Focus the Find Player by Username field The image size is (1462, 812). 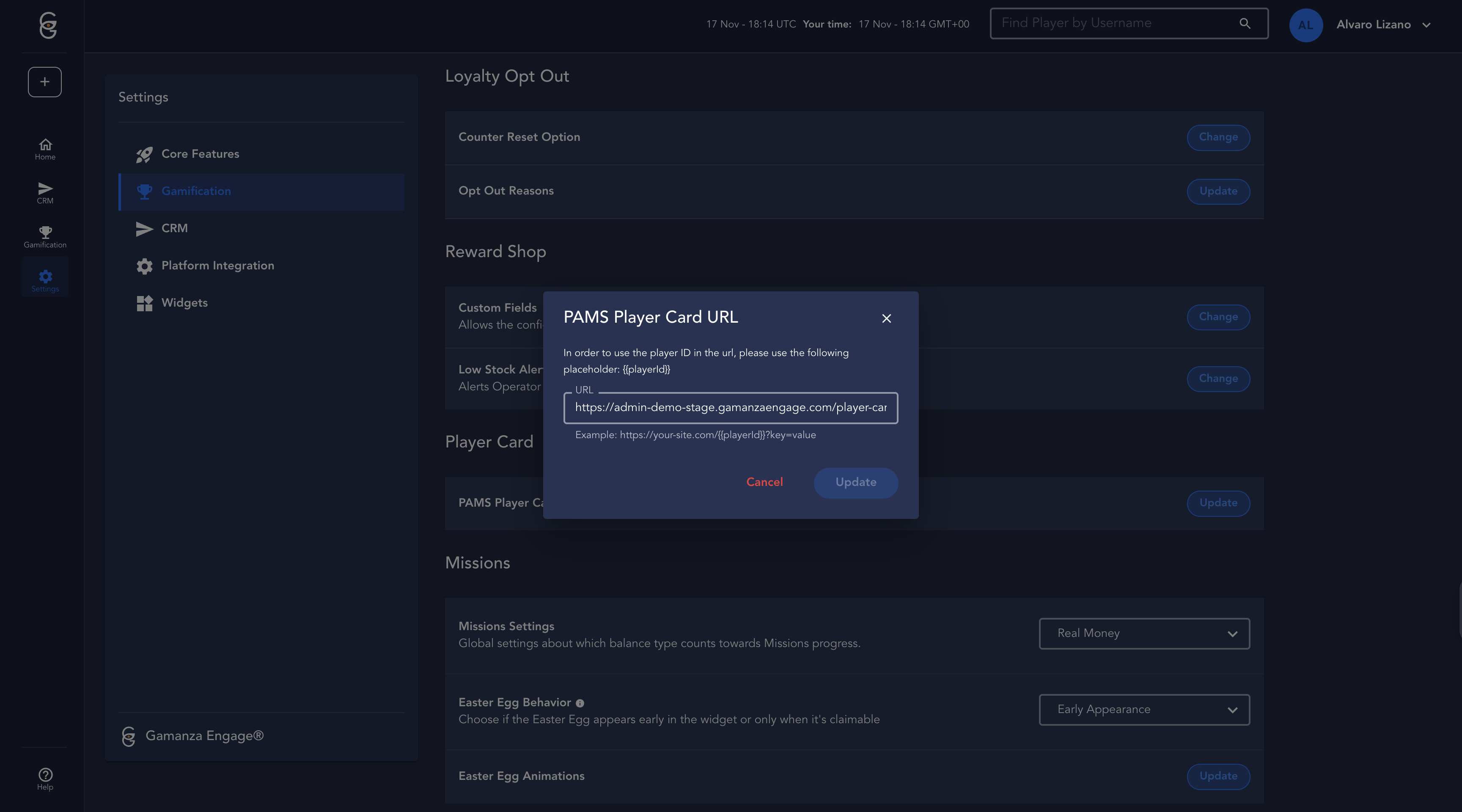click(1113, 23)
